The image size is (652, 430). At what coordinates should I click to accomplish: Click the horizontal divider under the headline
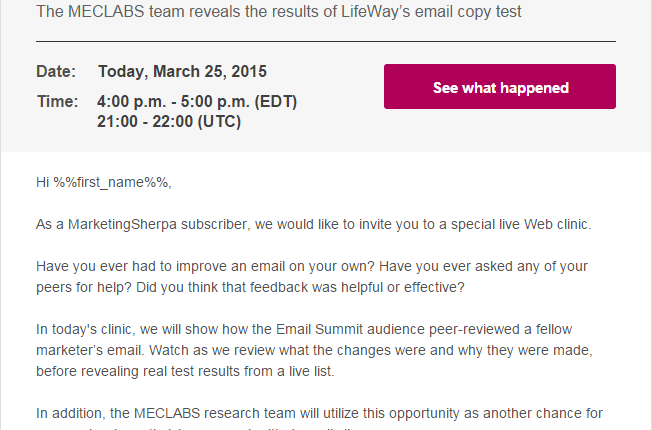pos(326,41)
